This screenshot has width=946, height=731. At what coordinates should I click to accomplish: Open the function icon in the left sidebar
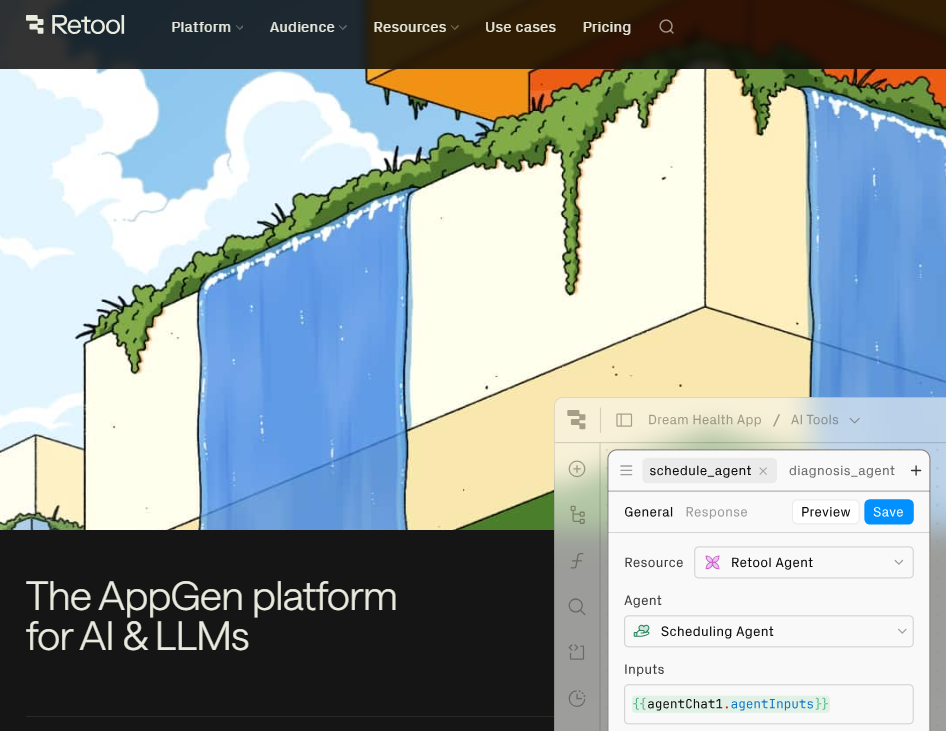pyautogui.click(x=577, y=561)
